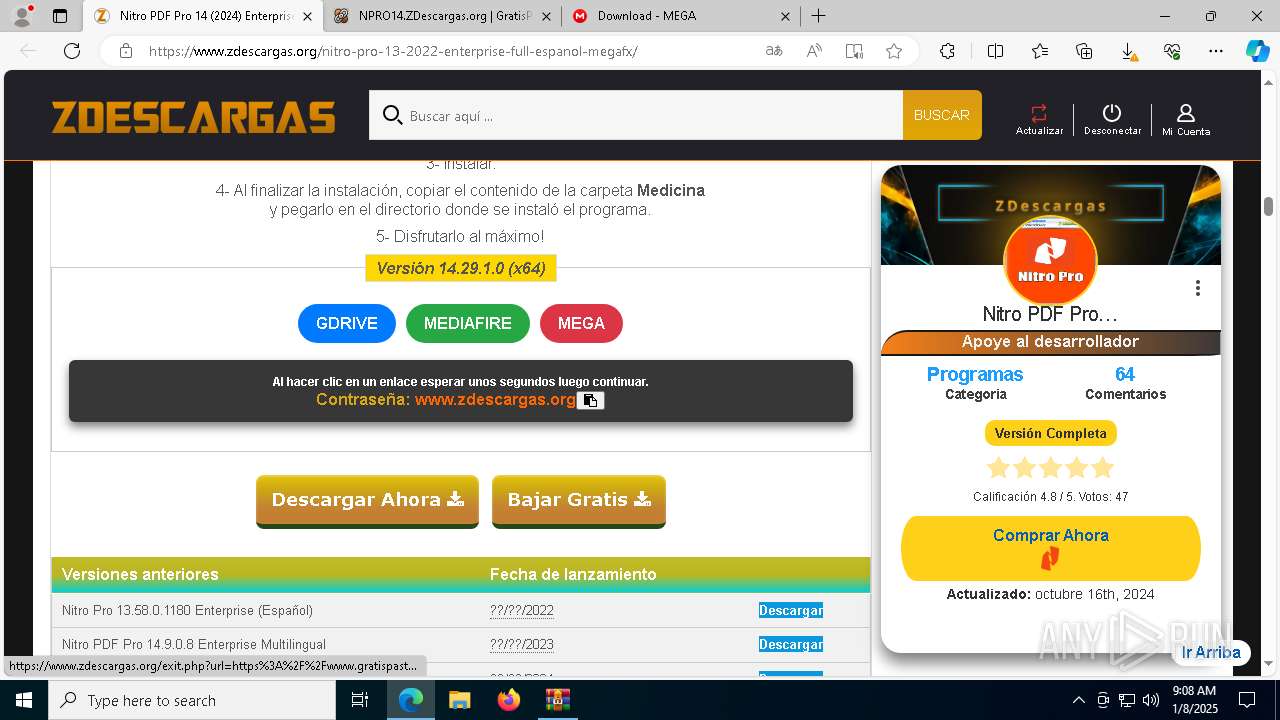Open the Tab actions menu icon
The width and height of the screenshot is (1280, 720).
(60, 16)
